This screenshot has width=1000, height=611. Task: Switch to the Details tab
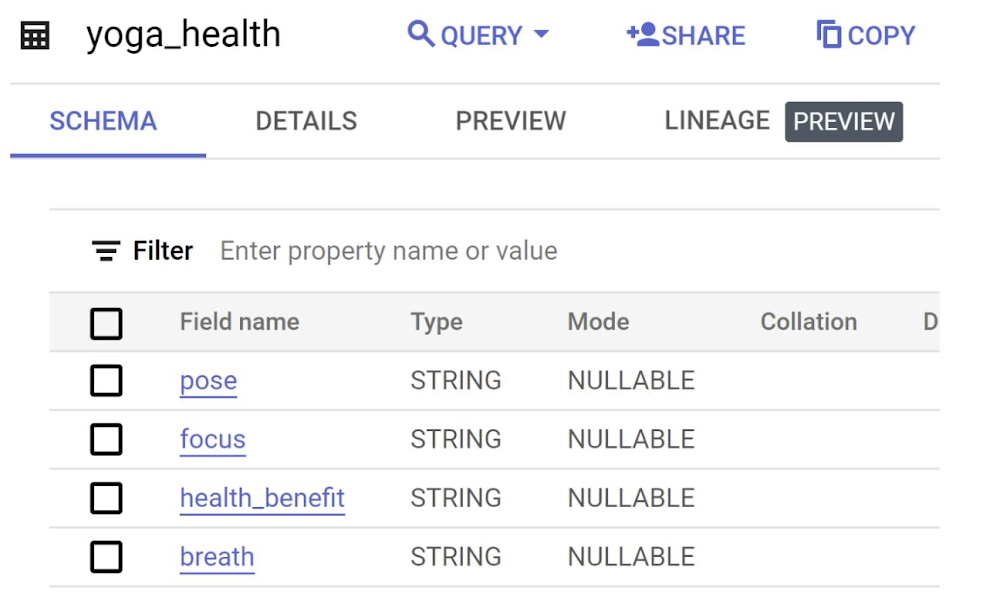(x=306, y=121)
